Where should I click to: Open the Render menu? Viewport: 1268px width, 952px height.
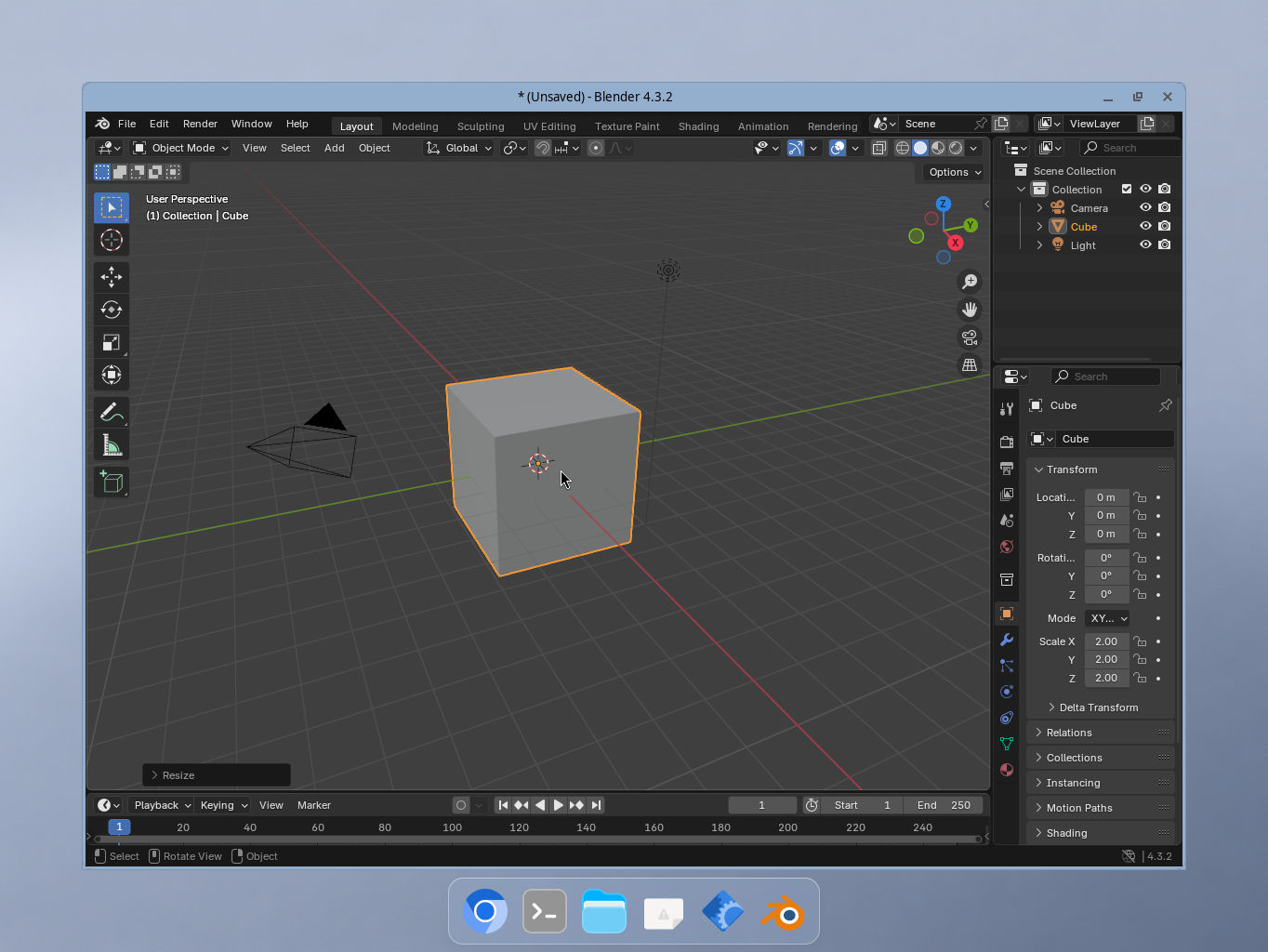[x=200, y=124]
